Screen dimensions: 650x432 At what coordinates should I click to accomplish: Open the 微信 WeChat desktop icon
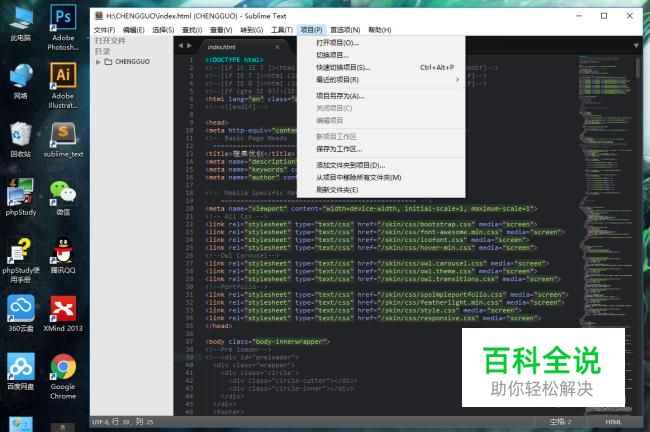pos(63,197)
